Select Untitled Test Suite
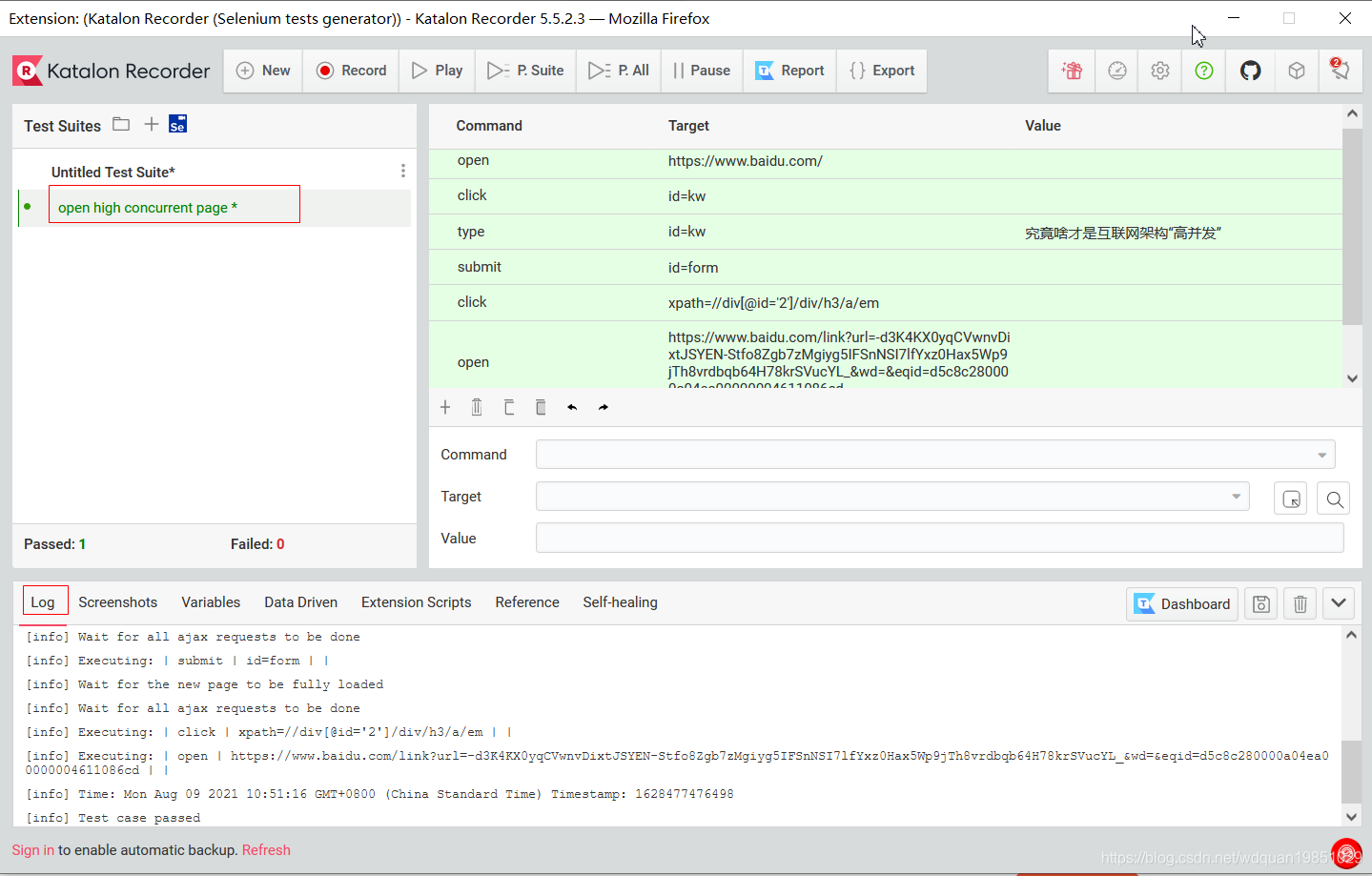 pos(113,173)
